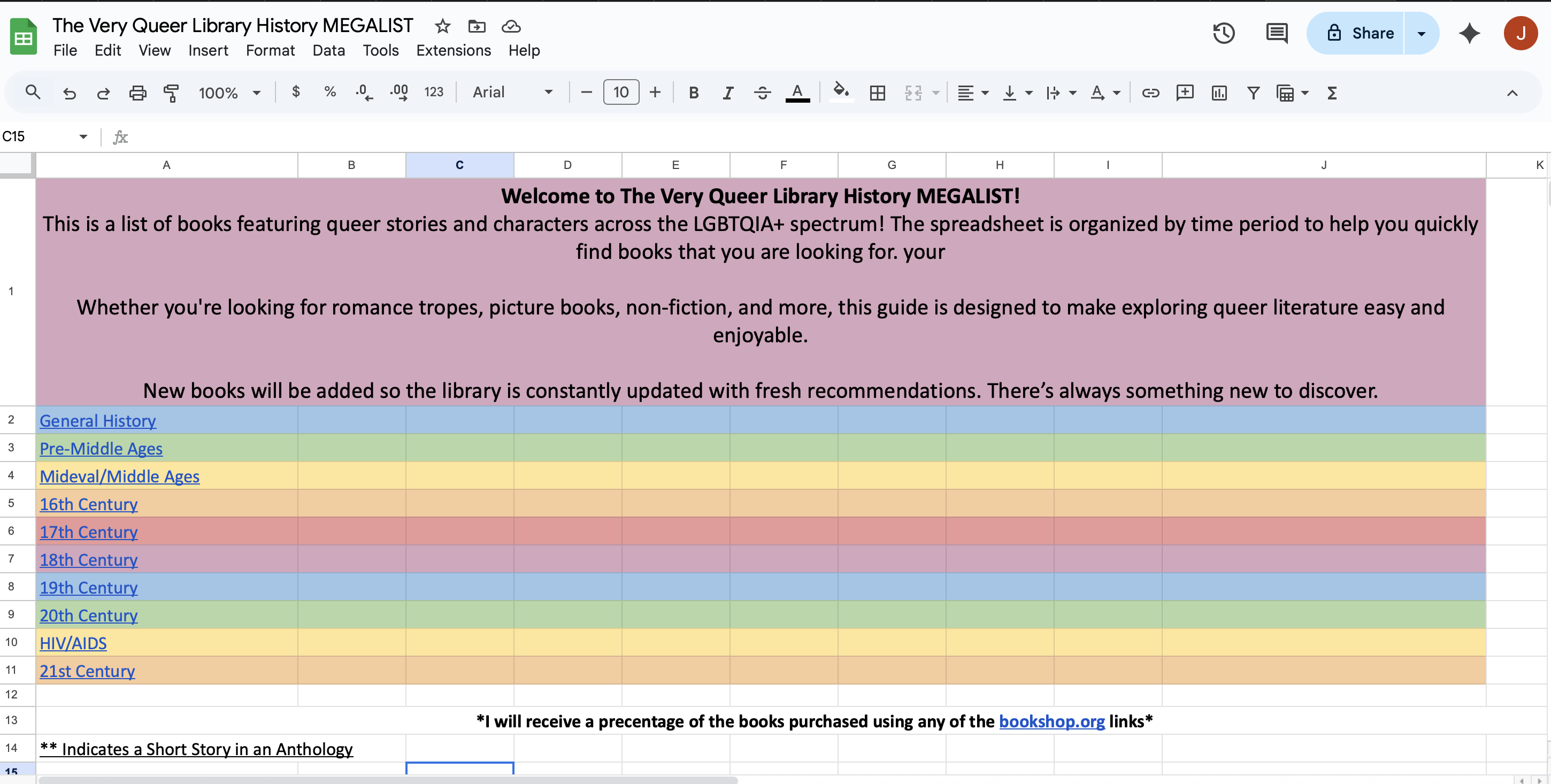This screenshot has width=1551, height=784.
Task: Toggle bold formatting
Action: point(694,93)
